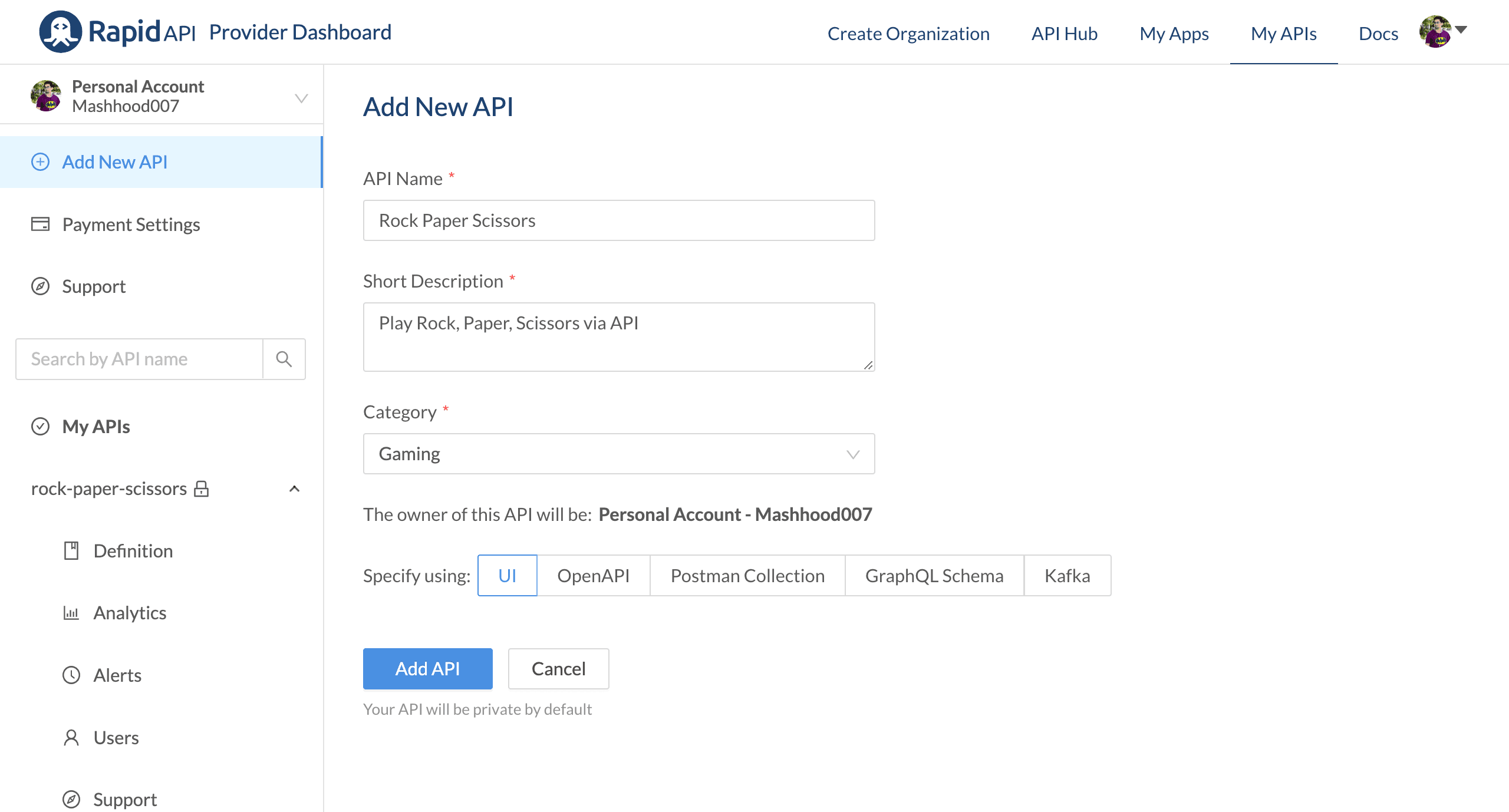Select UI as specification method
The height and width of the screenshot is (812, 1509).
tap(507, 576)
